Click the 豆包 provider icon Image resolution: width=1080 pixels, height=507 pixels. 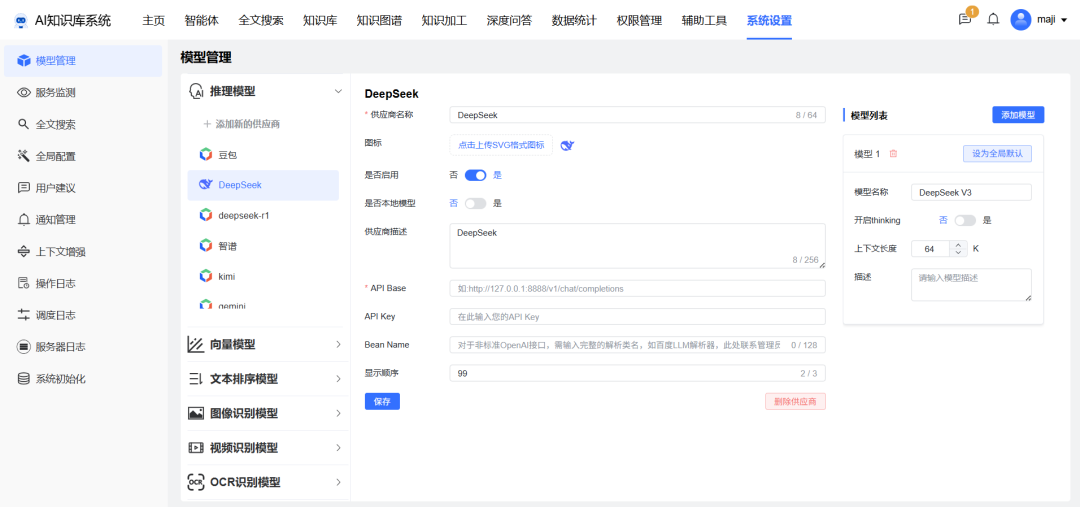[205, 155]
